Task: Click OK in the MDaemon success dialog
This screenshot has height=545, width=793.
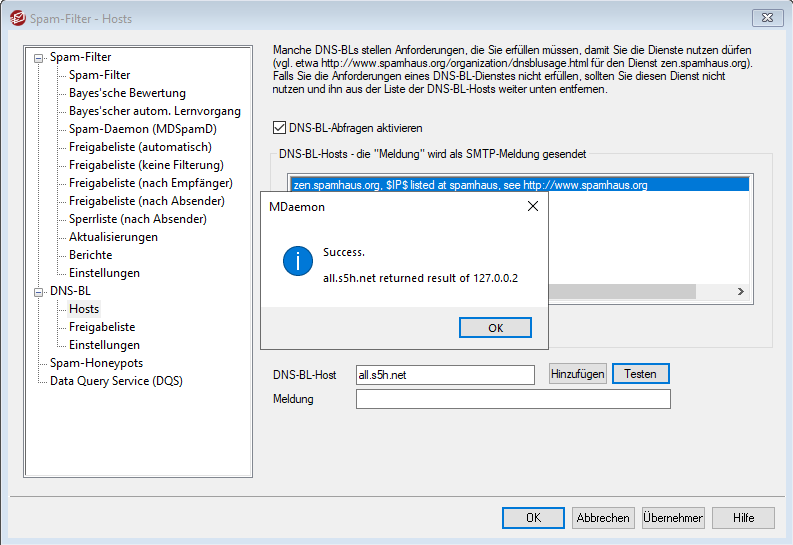Action: tap(495, 328)
